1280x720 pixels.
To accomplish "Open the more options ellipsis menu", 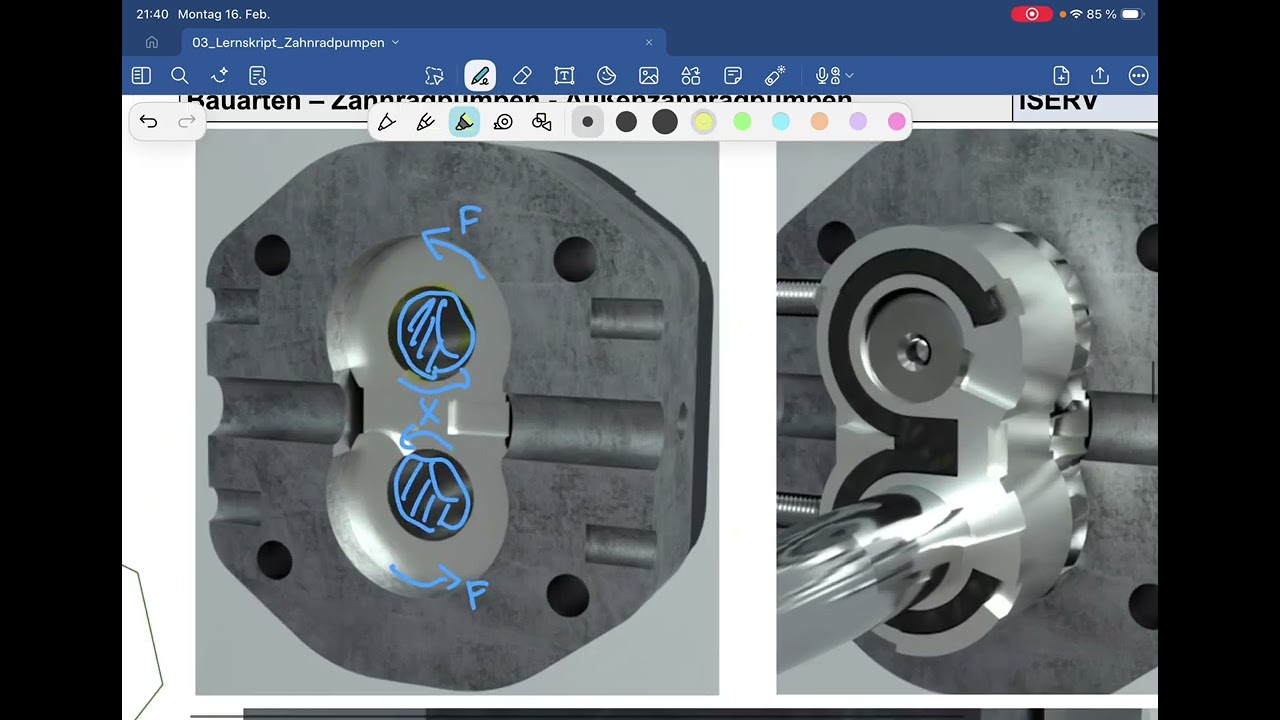I will [1138, 76].
